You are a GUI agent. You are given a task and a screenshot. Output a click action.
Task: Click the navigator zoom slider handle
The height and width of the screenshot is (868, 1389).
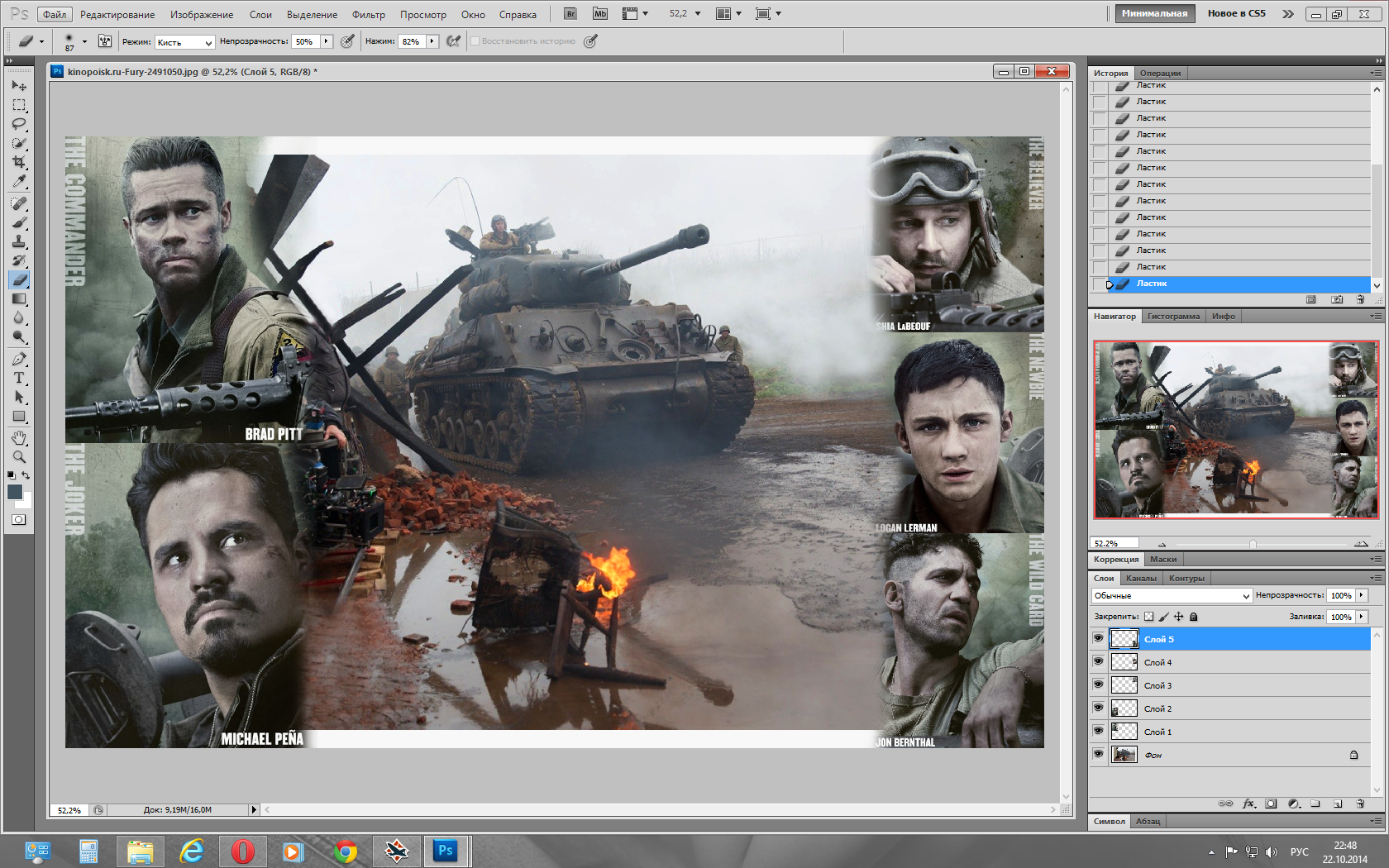coord(1253,544)
